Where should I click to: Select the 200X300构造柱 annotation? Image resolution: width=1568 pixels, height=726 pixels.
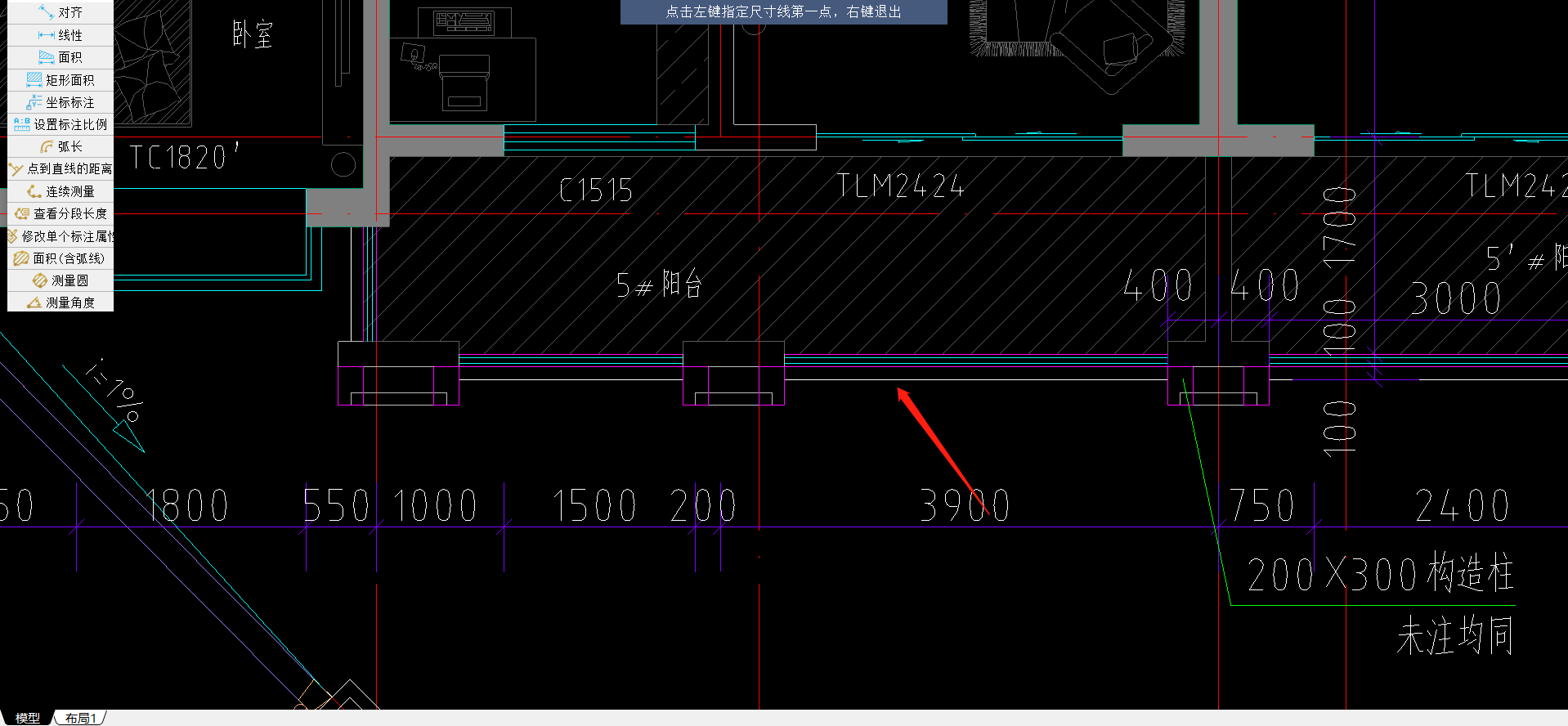point(1380,572)
